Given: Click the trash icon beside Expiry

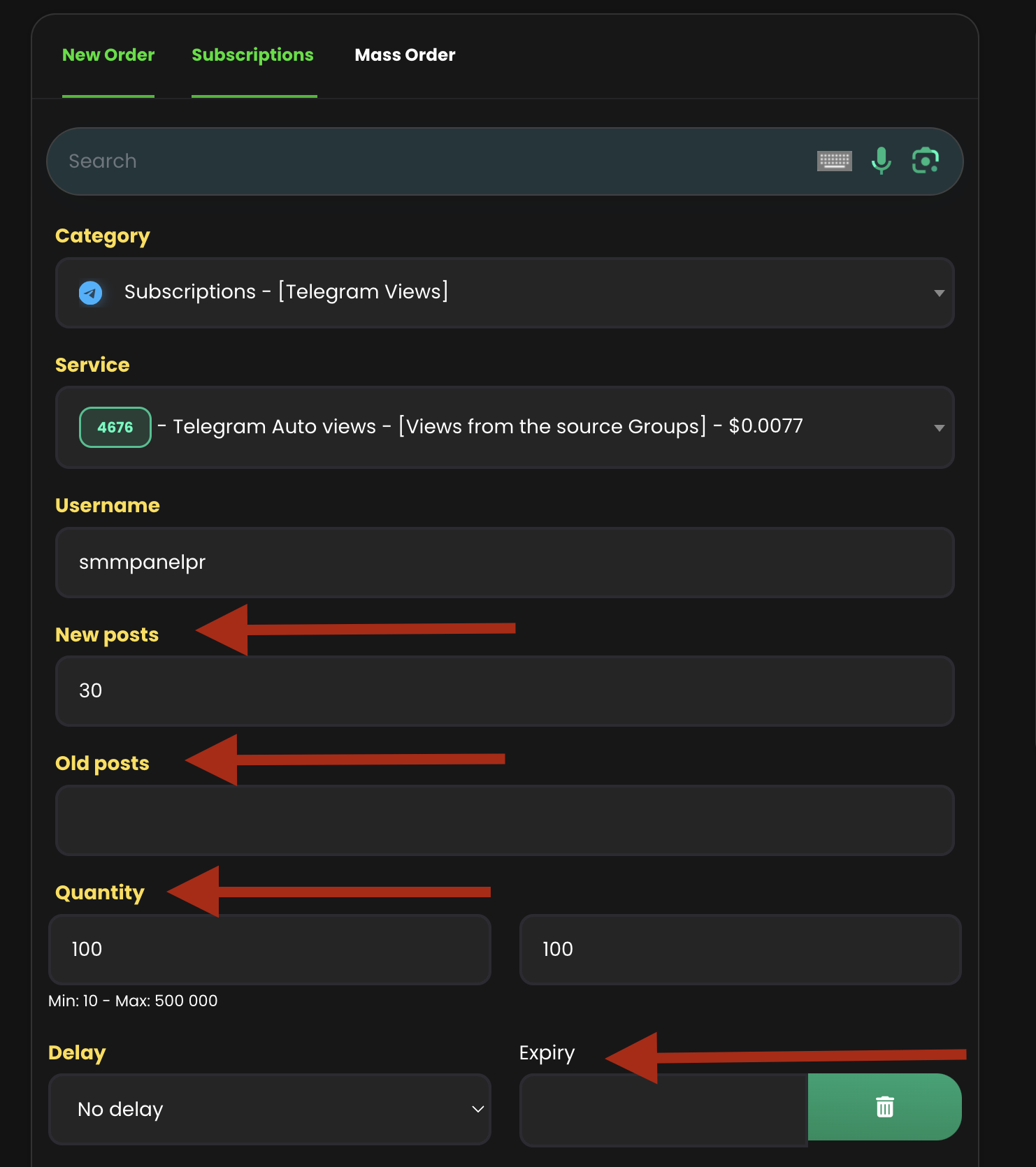Looking at the screenshot, I should [884, 1107].
